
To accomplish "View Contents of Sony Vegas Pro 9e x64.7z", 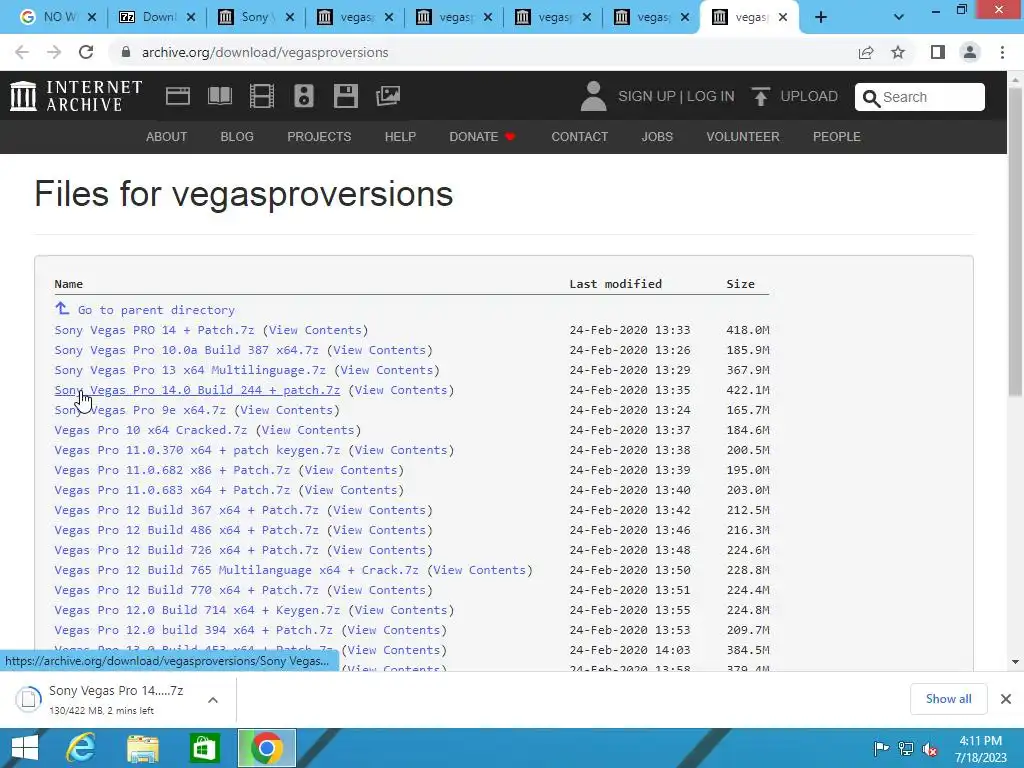I will pos(287,410).
